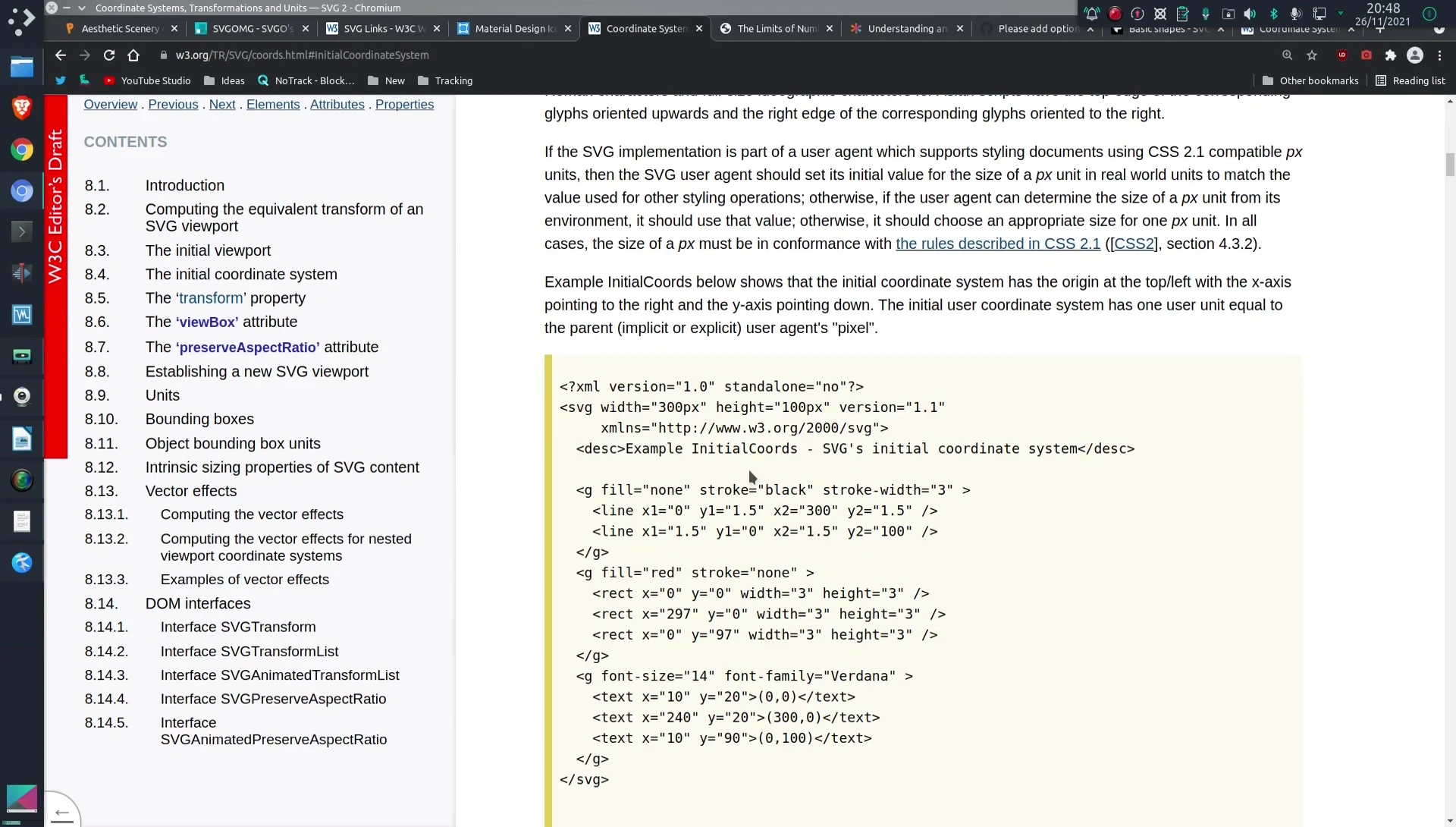This screenshot has height=827, width=1456.
Task: Open Dolphin file manager from the dock
Action: (21, 68)
